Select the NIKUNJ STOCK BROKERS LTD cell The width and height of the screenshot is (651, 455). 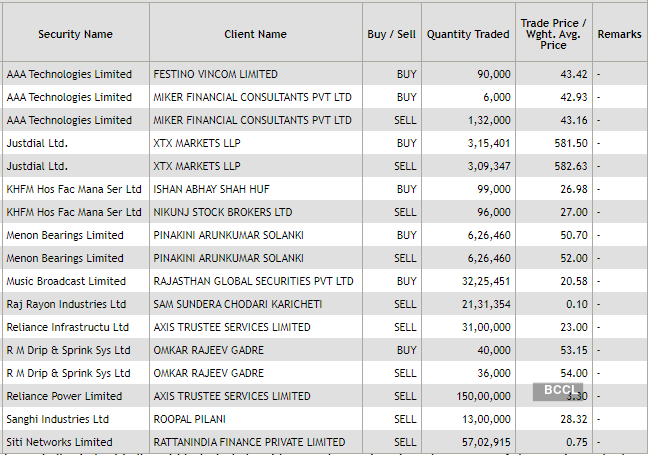click(x=222, y=212)
